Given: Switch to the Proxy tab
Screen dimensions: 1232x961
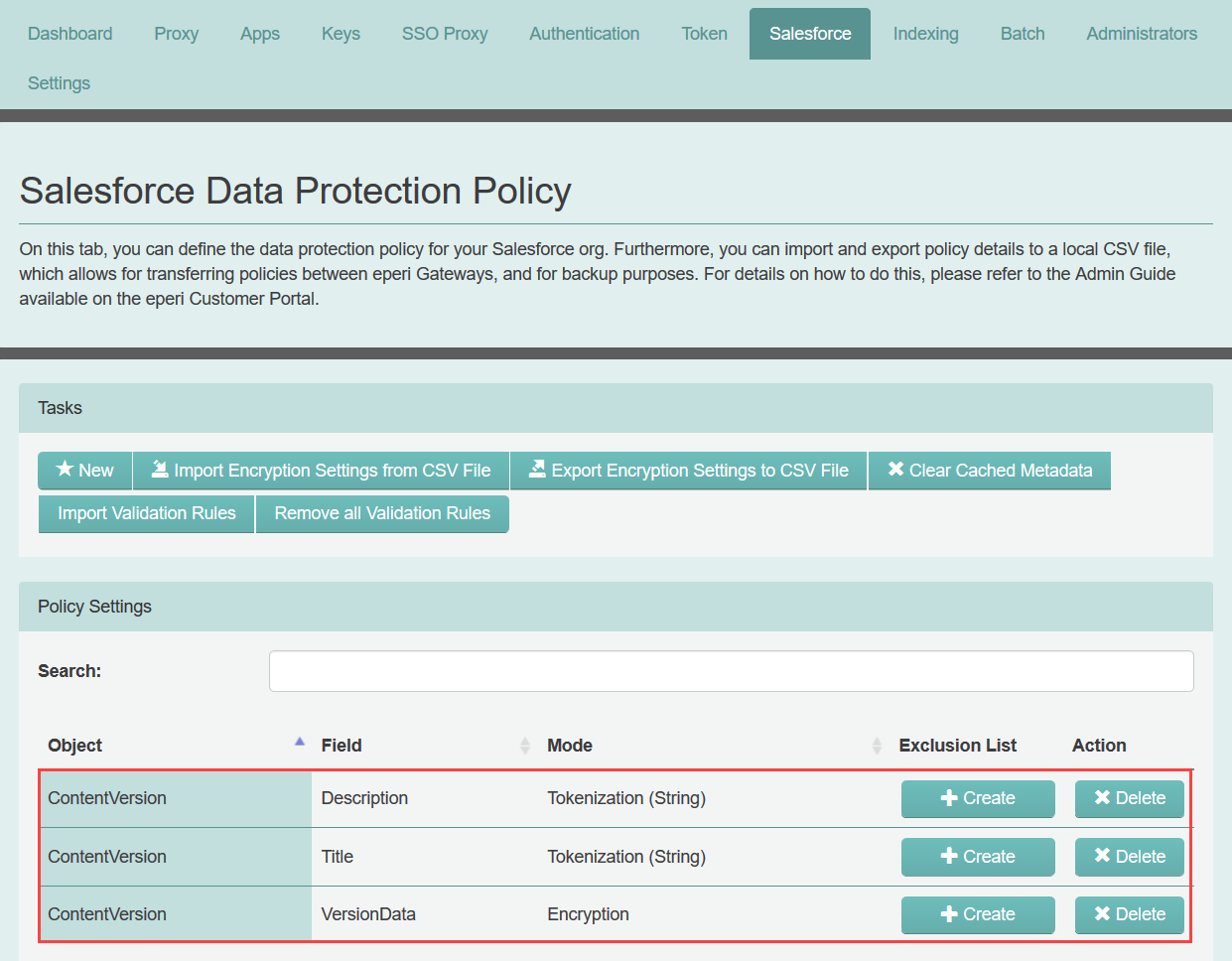Looking at the screenshot, I should 176,34.
